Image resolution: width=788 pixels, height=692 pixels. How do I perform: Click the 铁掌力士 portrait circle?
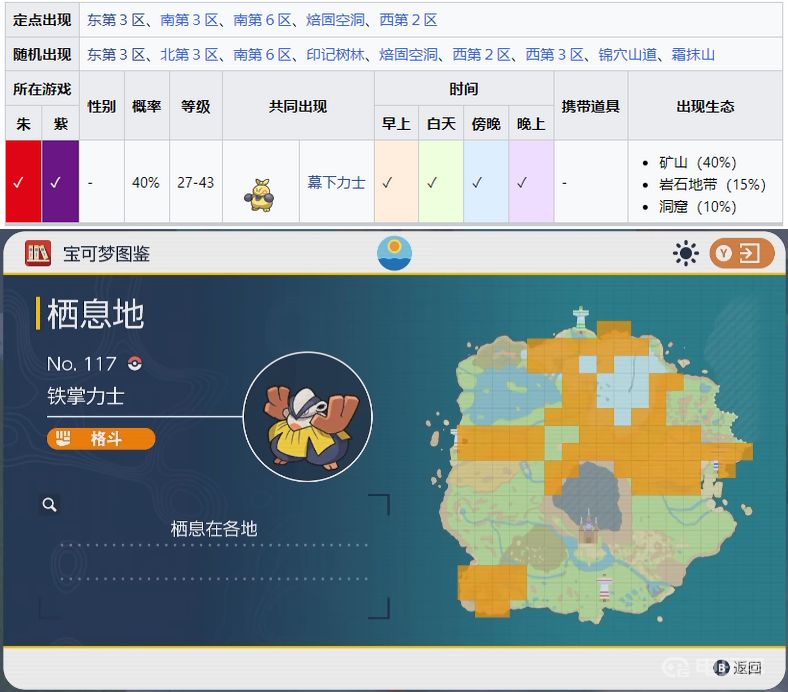(308, 416)
